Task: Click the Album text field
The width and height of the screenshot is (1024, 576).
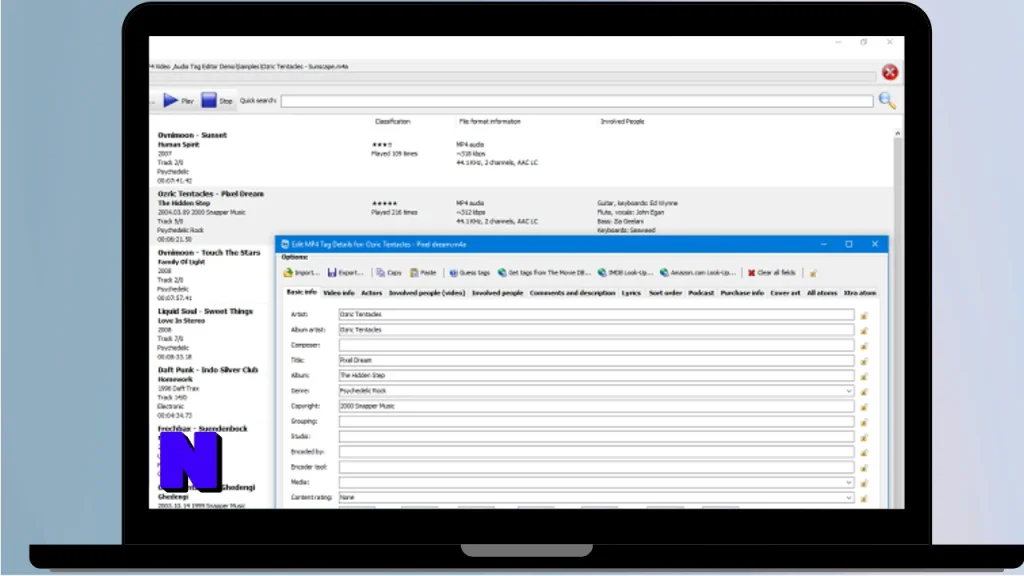Action: pos(596,376)
